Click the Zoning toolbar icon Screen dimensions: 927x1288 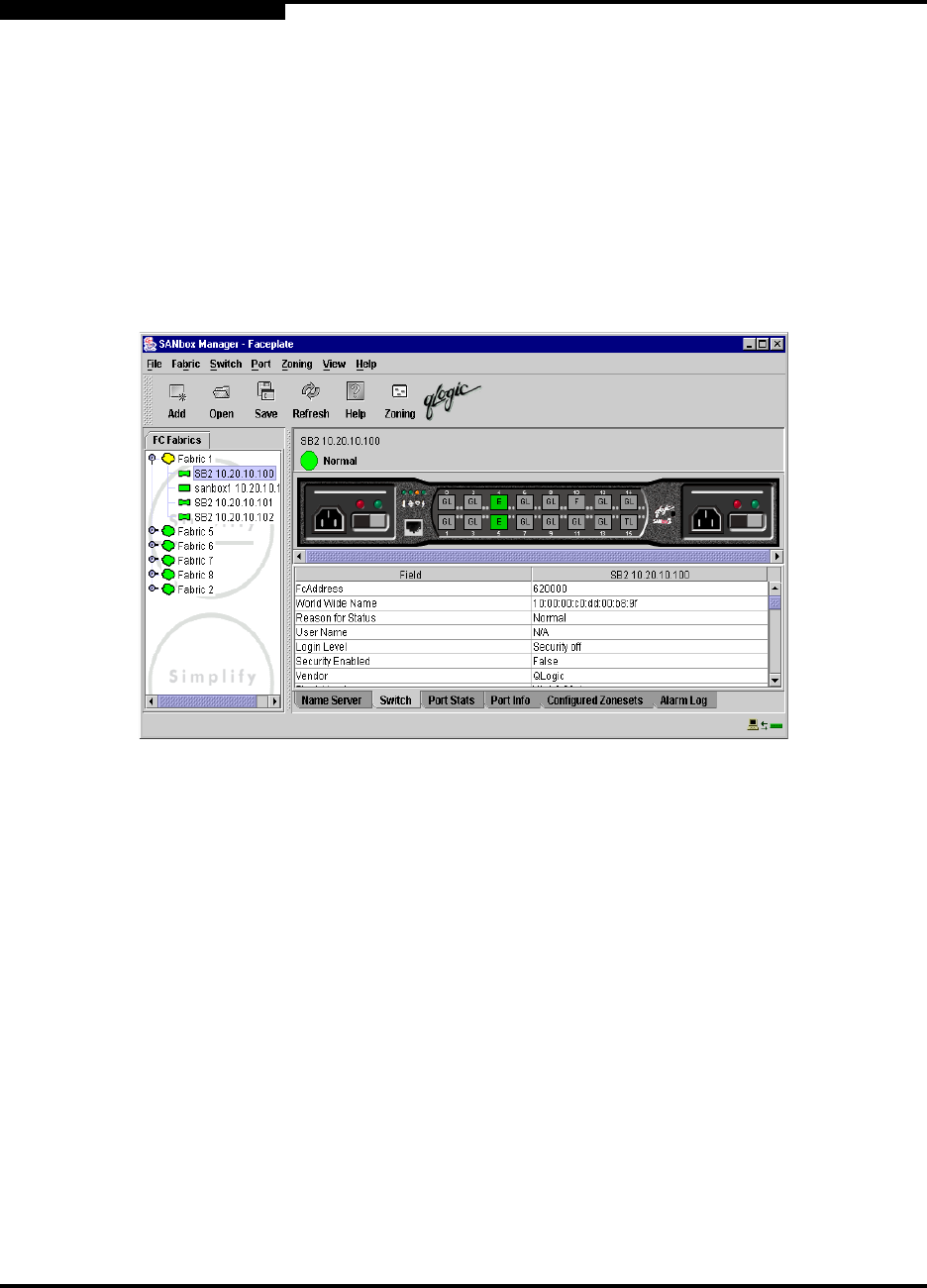click(x=399, y=392)
